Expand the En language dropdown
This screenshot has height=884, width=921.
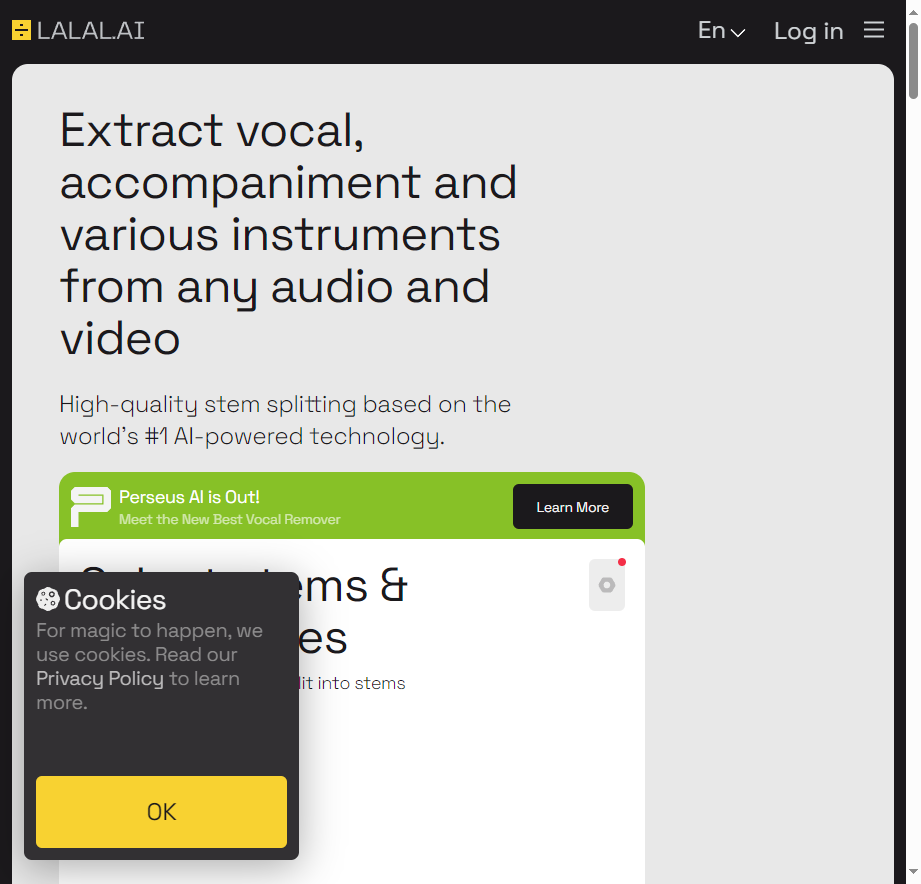[721, 31]
